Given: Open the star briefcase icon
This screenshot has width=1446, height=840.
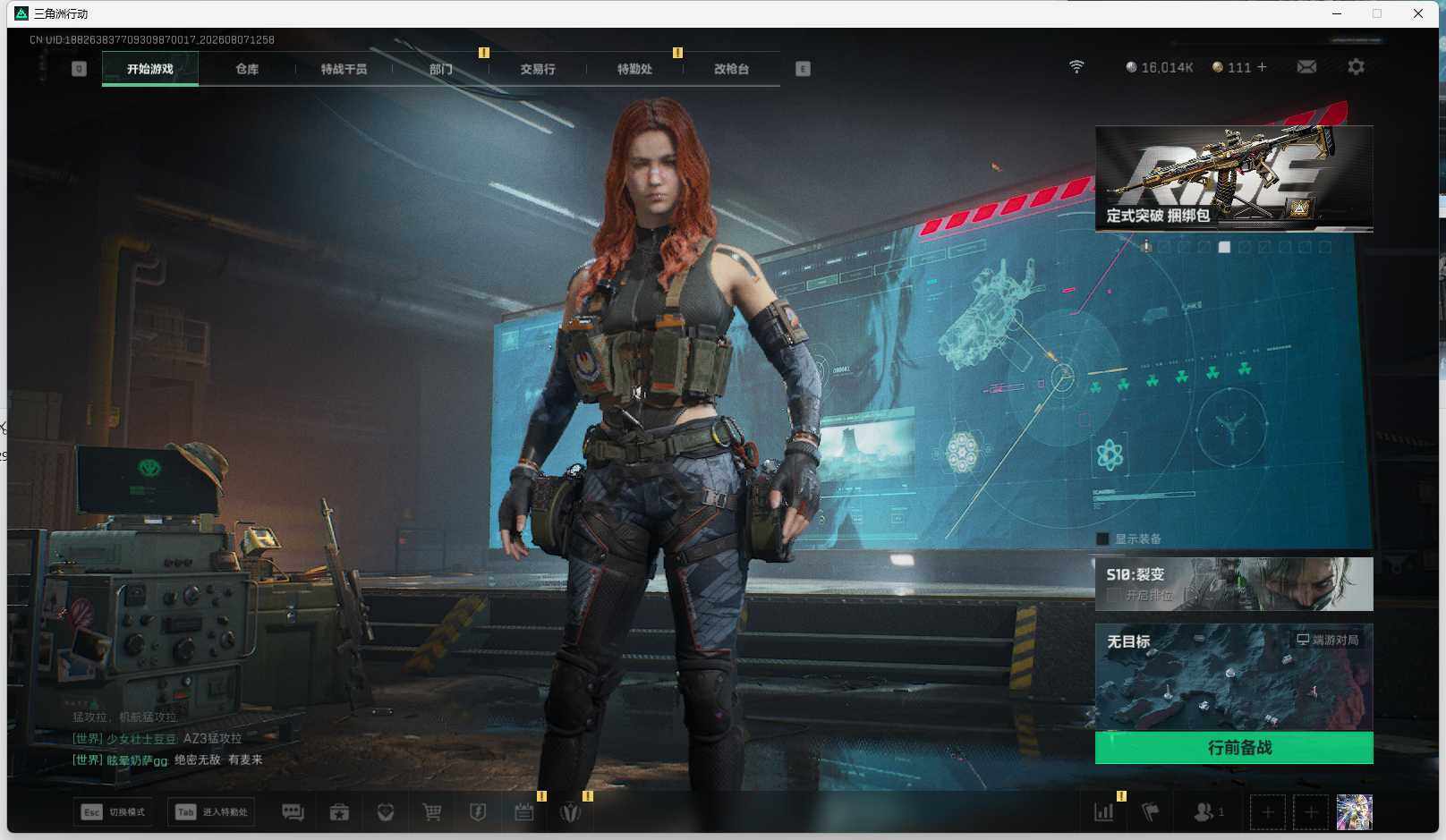Looking at the screenshot, I should 339,812.
